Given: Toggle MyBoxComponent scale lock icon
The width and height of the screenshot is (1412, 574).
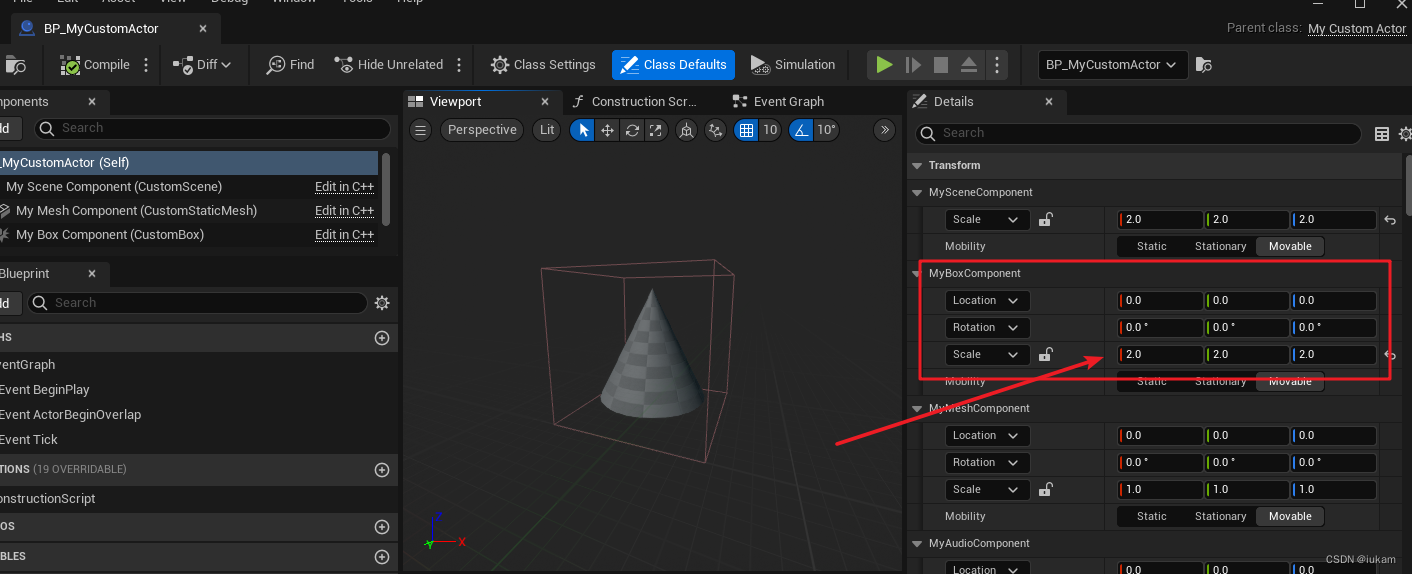Looking at the screenshot, I should pos(1045,355).
